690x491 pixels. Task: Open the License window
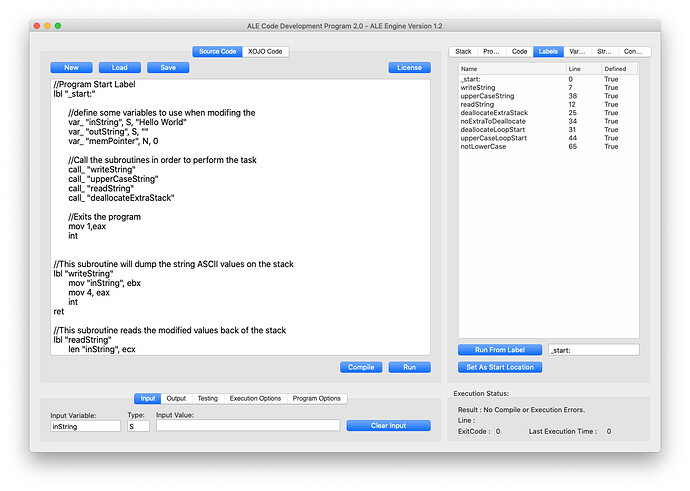(409, 68)
